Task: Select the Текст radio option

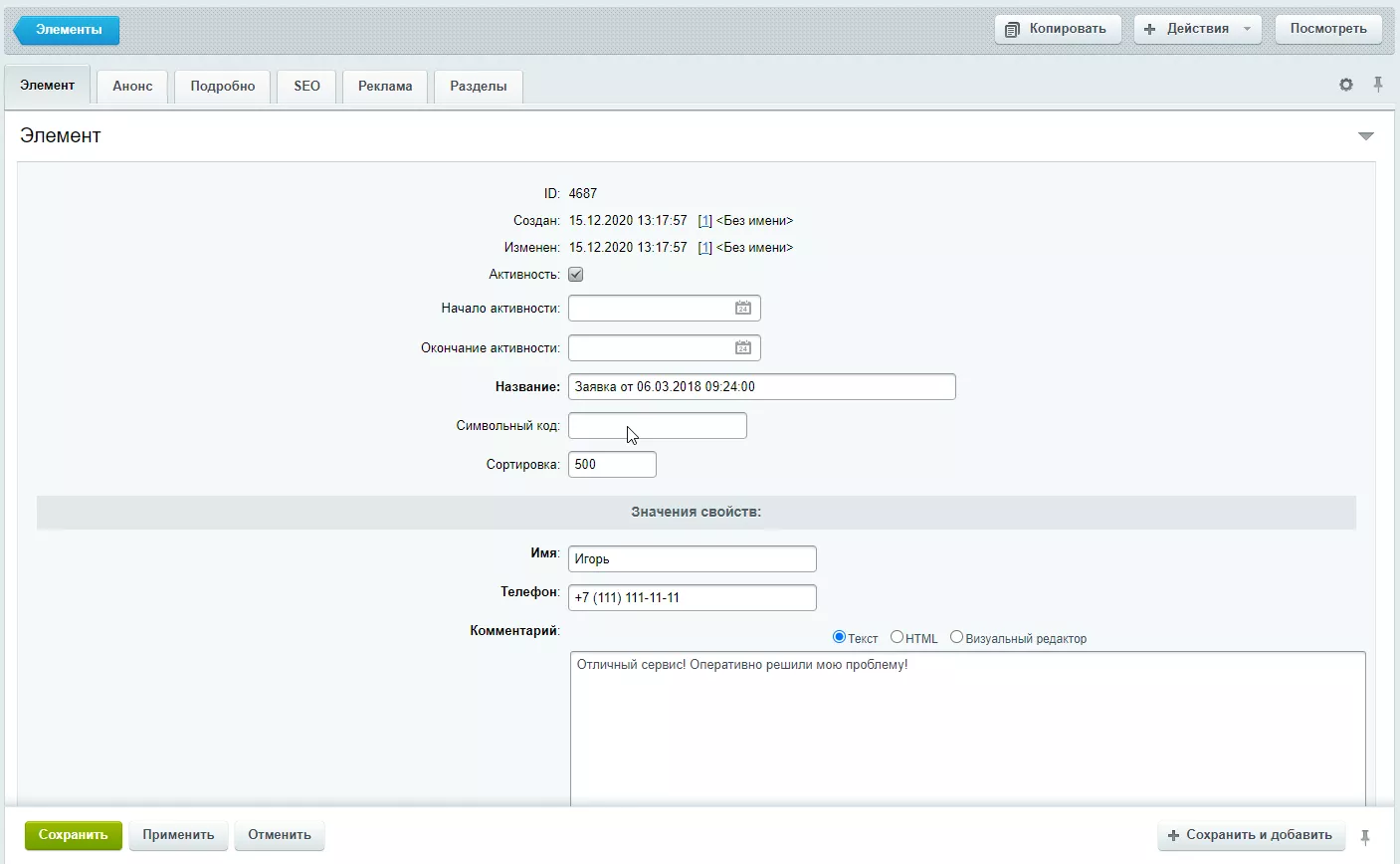Action: click(839, 637)
